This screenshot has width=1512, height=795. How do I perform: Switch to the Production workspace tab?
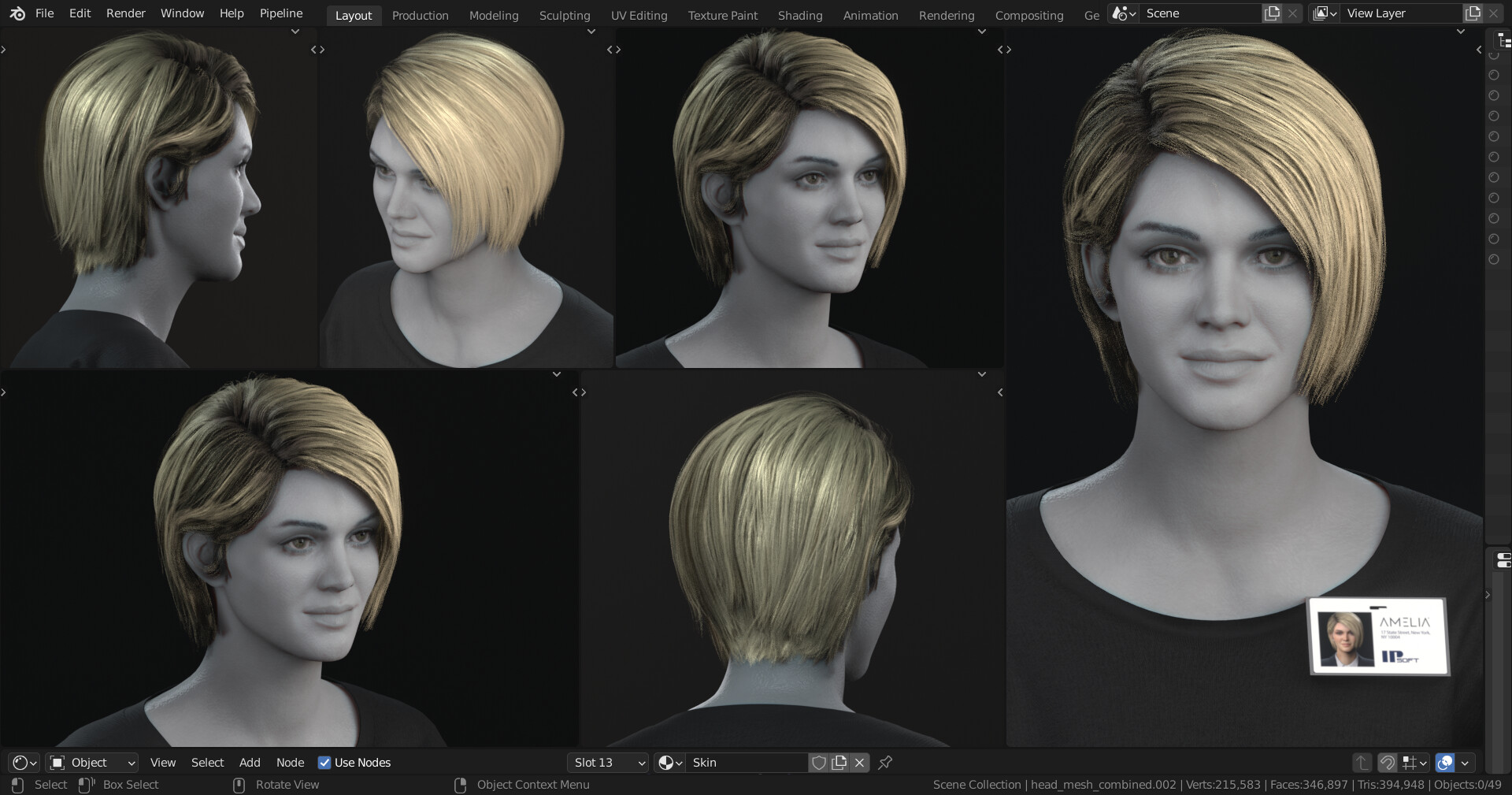coord(420,15)
